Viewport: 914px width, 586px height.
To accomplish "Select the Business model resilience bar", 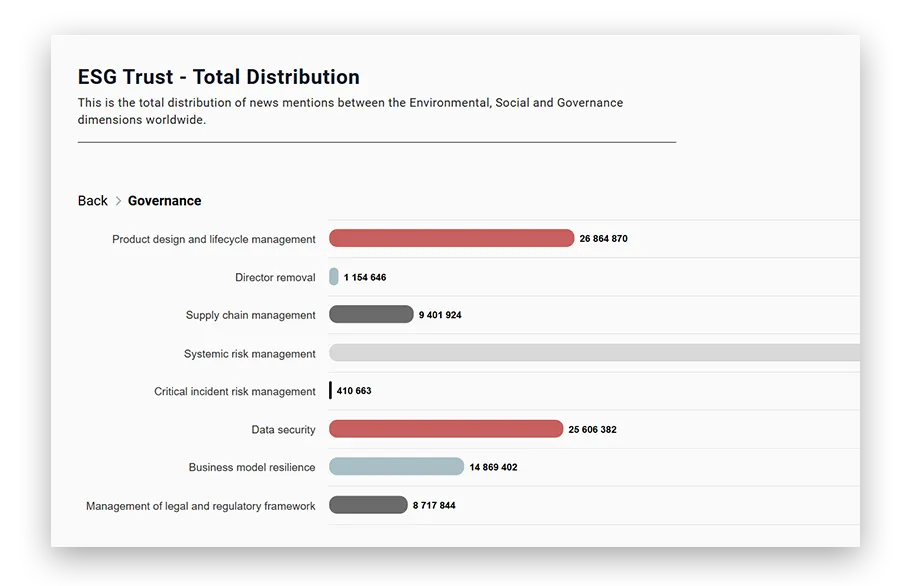I will click(396, 466).
